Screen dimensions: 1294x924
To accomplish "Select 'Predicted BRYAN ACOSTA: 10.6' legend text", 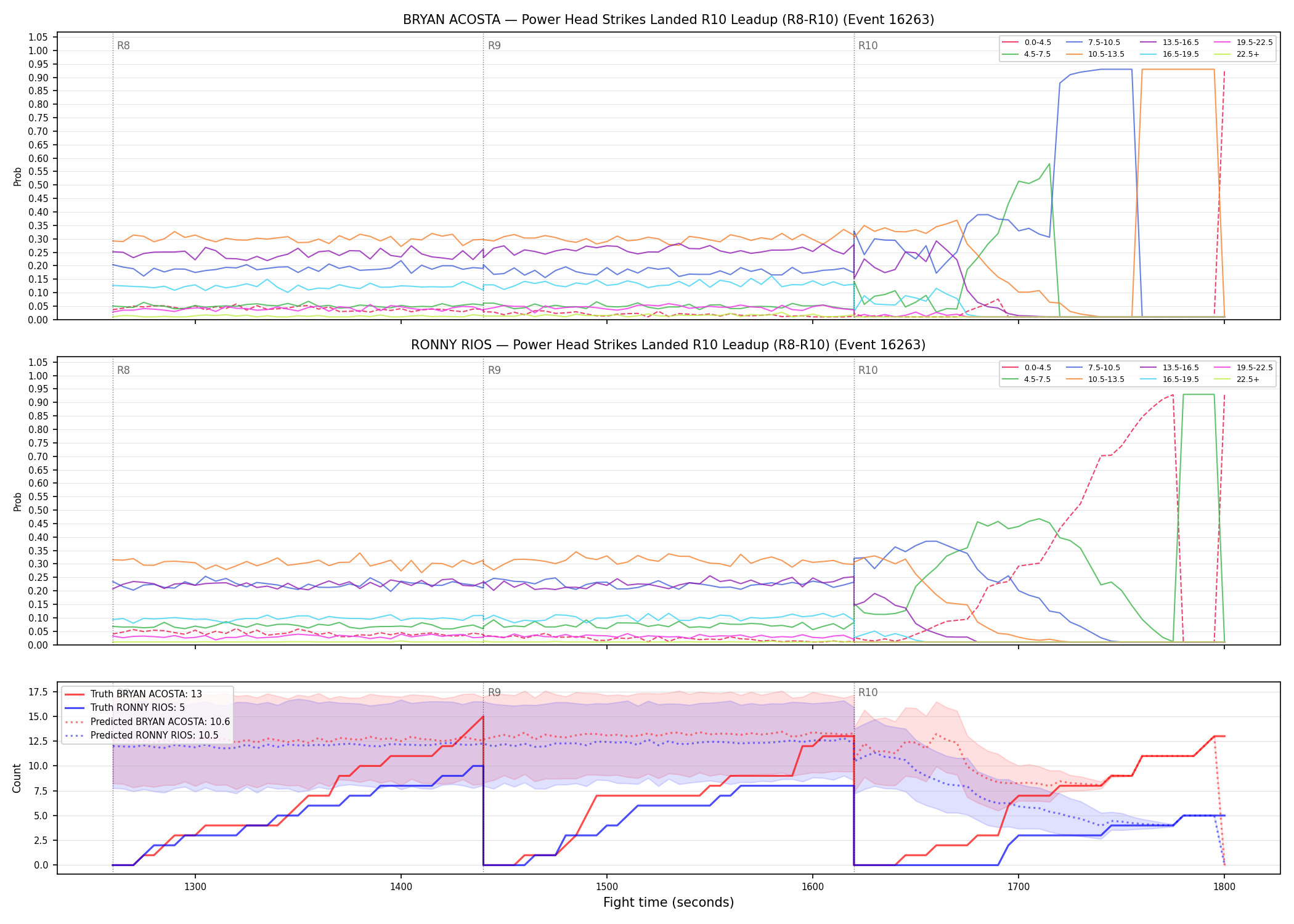I will [160, 722].
